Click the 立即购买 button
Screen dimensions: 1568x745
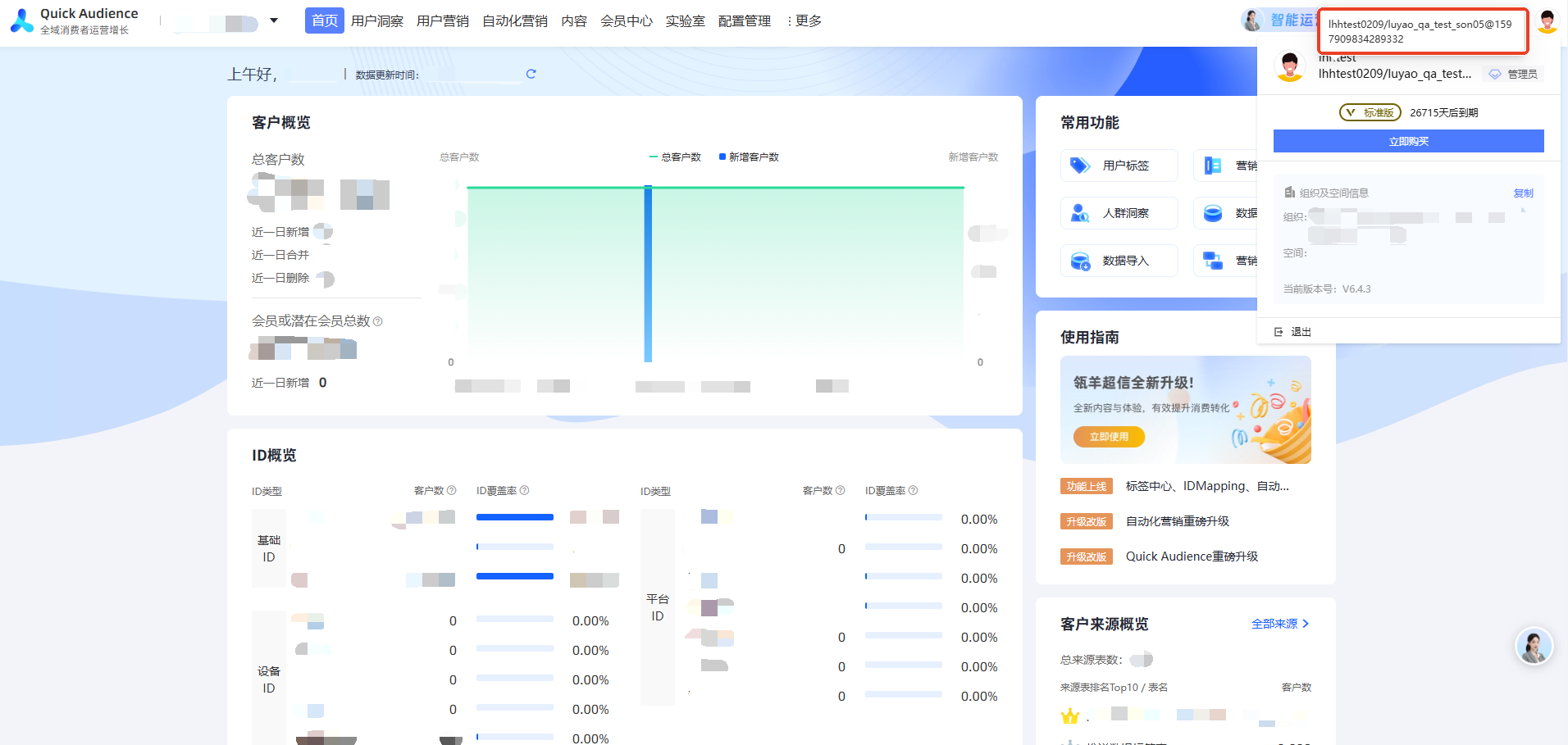coord(1409,141)
